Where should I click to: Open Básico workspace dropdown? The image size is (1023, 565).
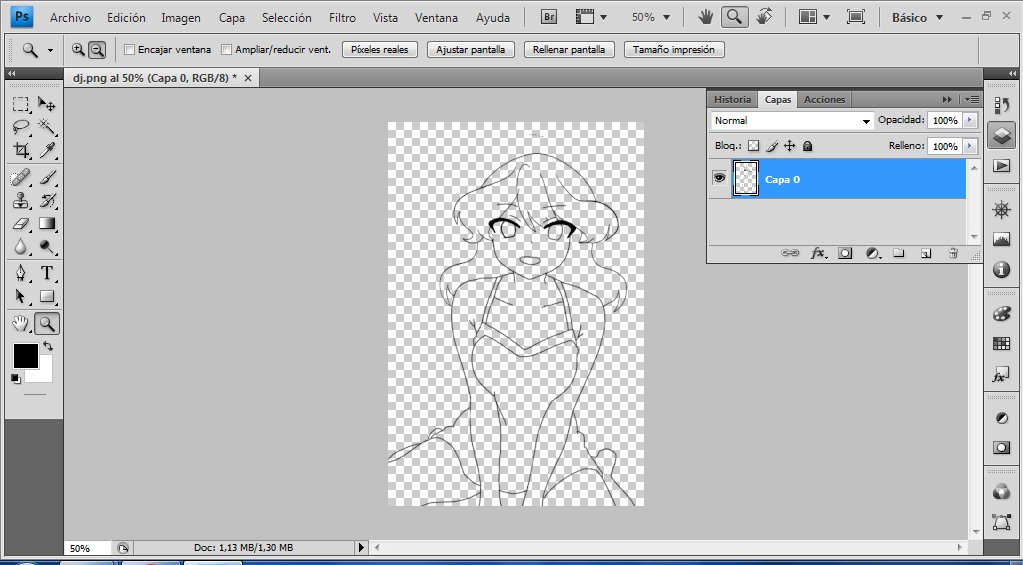pyautogui.click(x=917, y=18)
